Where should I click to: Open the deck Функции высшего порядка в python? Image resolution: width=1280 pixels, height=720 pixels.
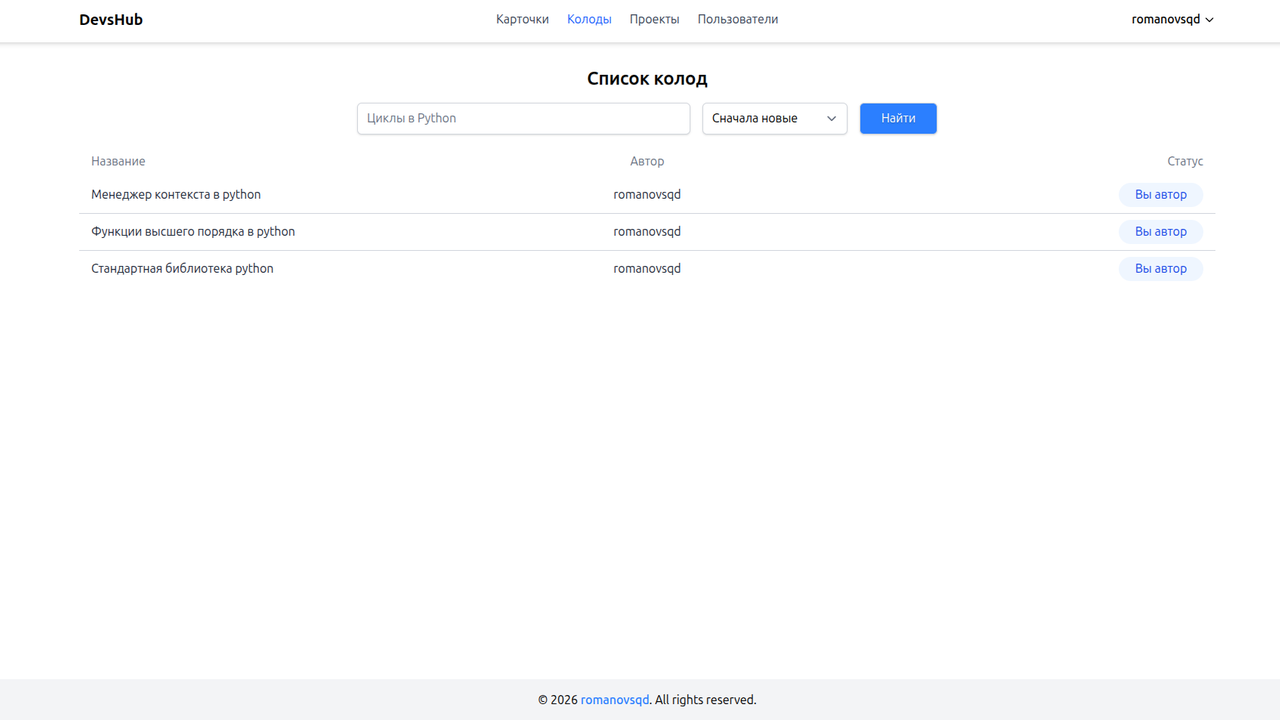[x=192, y=231]
